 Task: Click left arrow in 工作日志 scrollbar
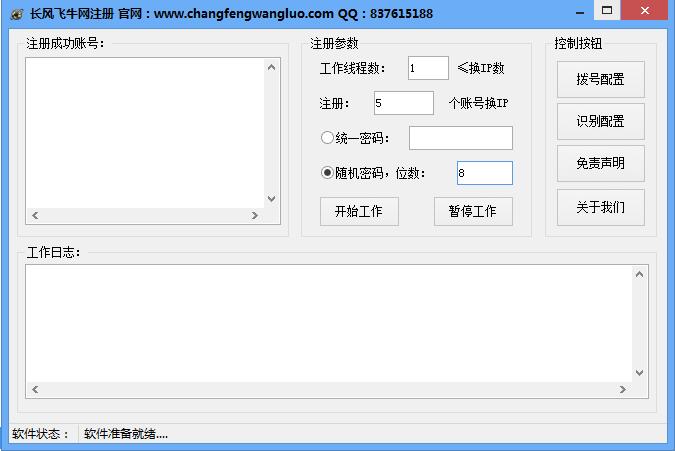[35, 389]
